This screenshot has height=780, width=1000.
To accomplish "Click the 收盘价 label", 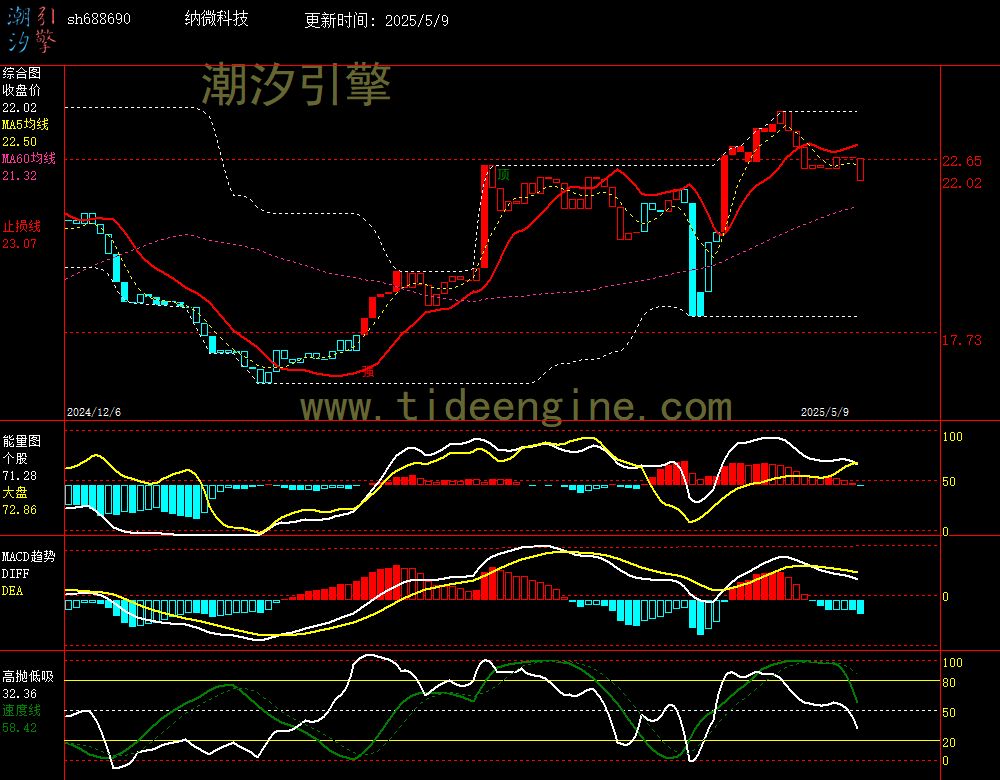I will pyautogui.click(x=22, y=90).
